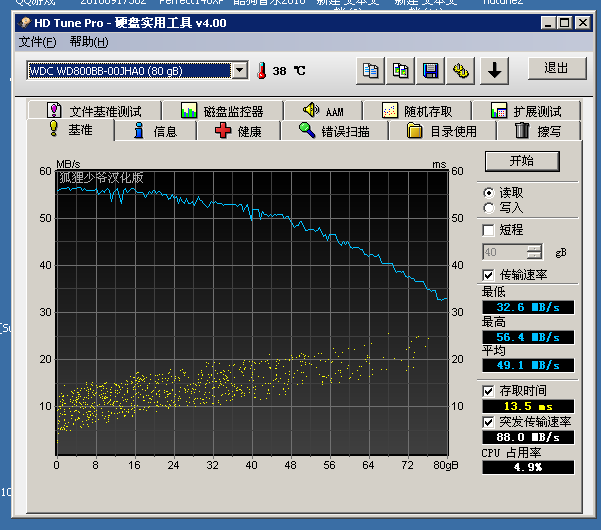The image size is (601, 530).
Task: Click the 4.9% CPU usage value
Action: (x=528, y=467)
